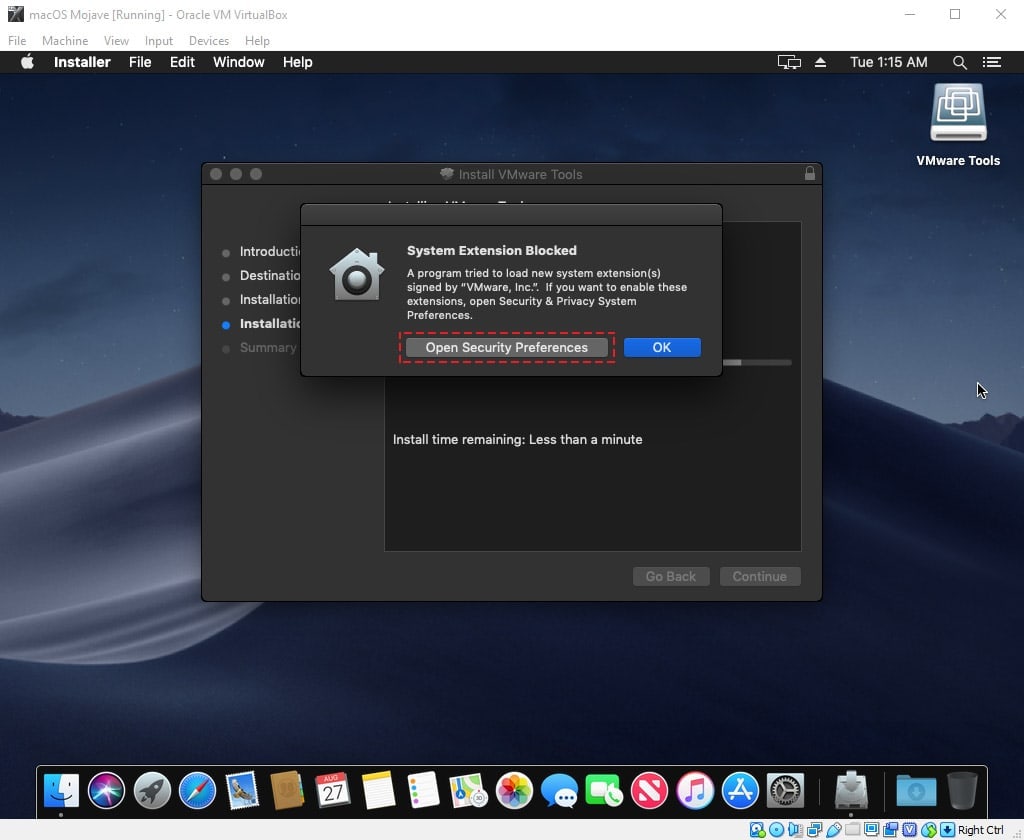This screenshot has width=1024, height=840.
Task: Open Siri from the Dock
Action: tap(105, 790)
